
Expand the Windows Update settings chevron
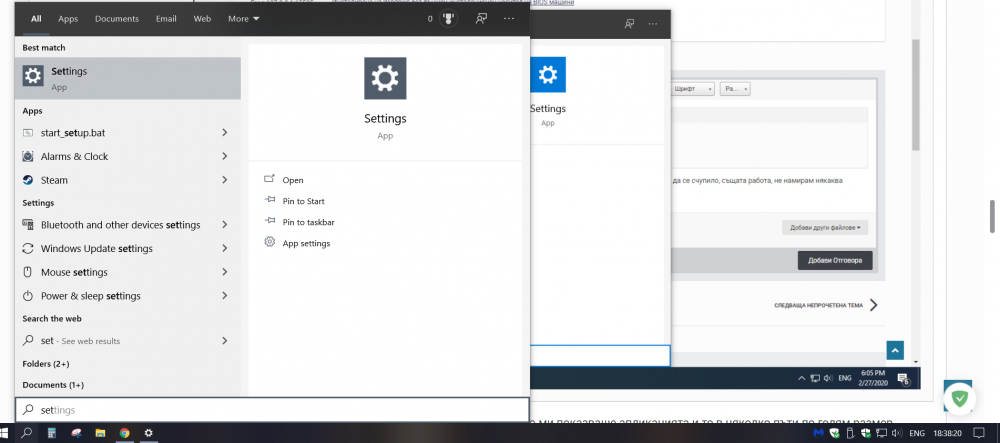(224, 248)
